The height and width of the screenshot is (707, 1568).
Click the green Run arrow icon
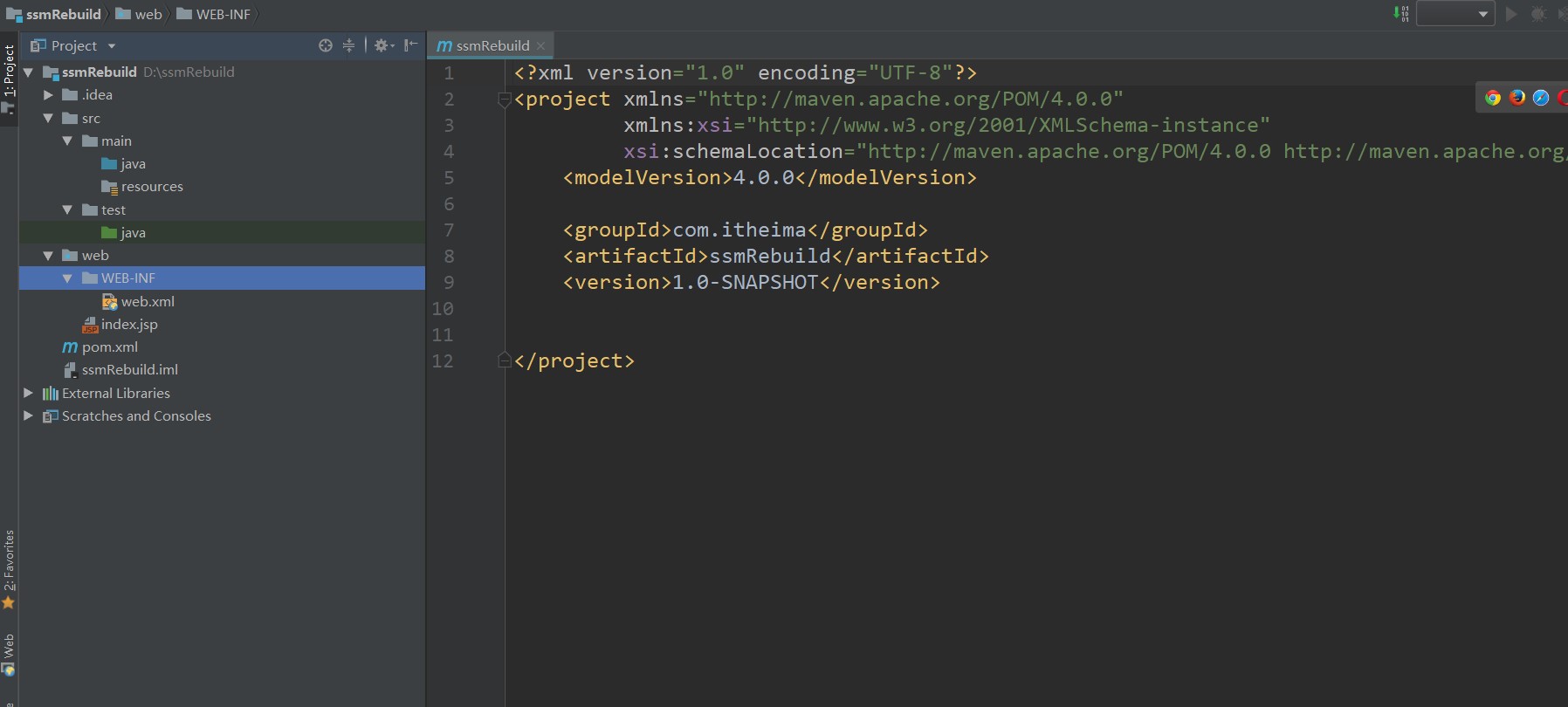[x=1512, y=14]
